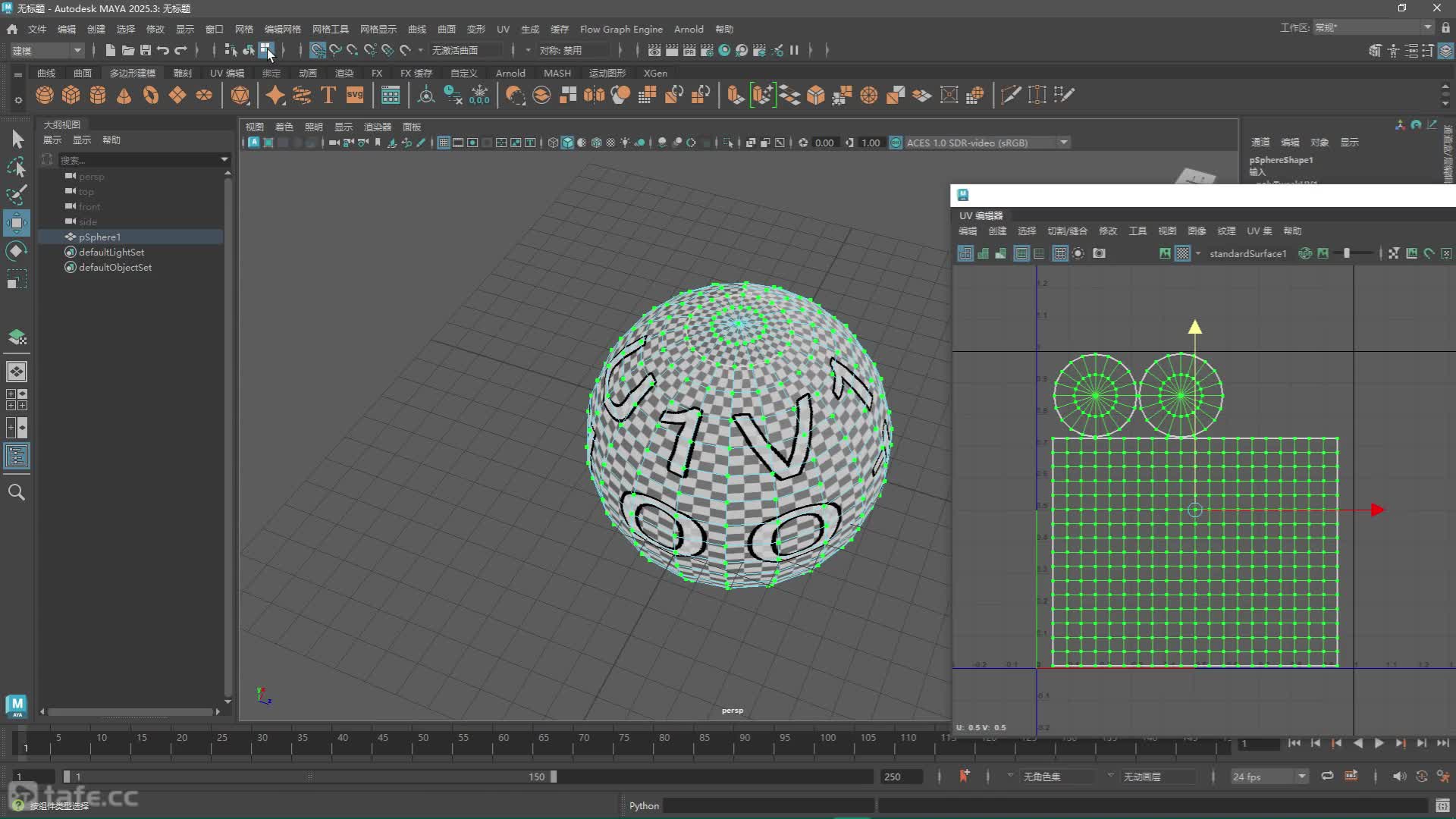Viewport: 1456px width, 819px height.
Task: Activate the Lasso selection tool
Action: click(17, 167)
